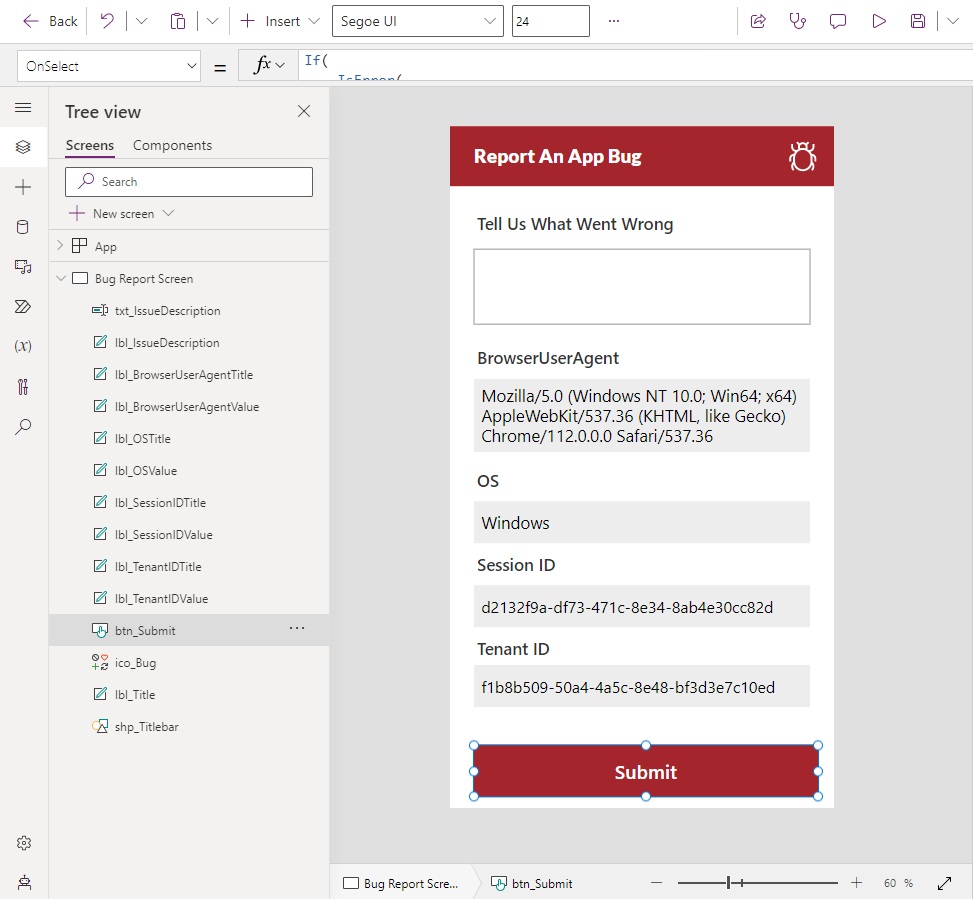Open the App checker stethoscope icon
973x899 pixels.
coord(797,21)
